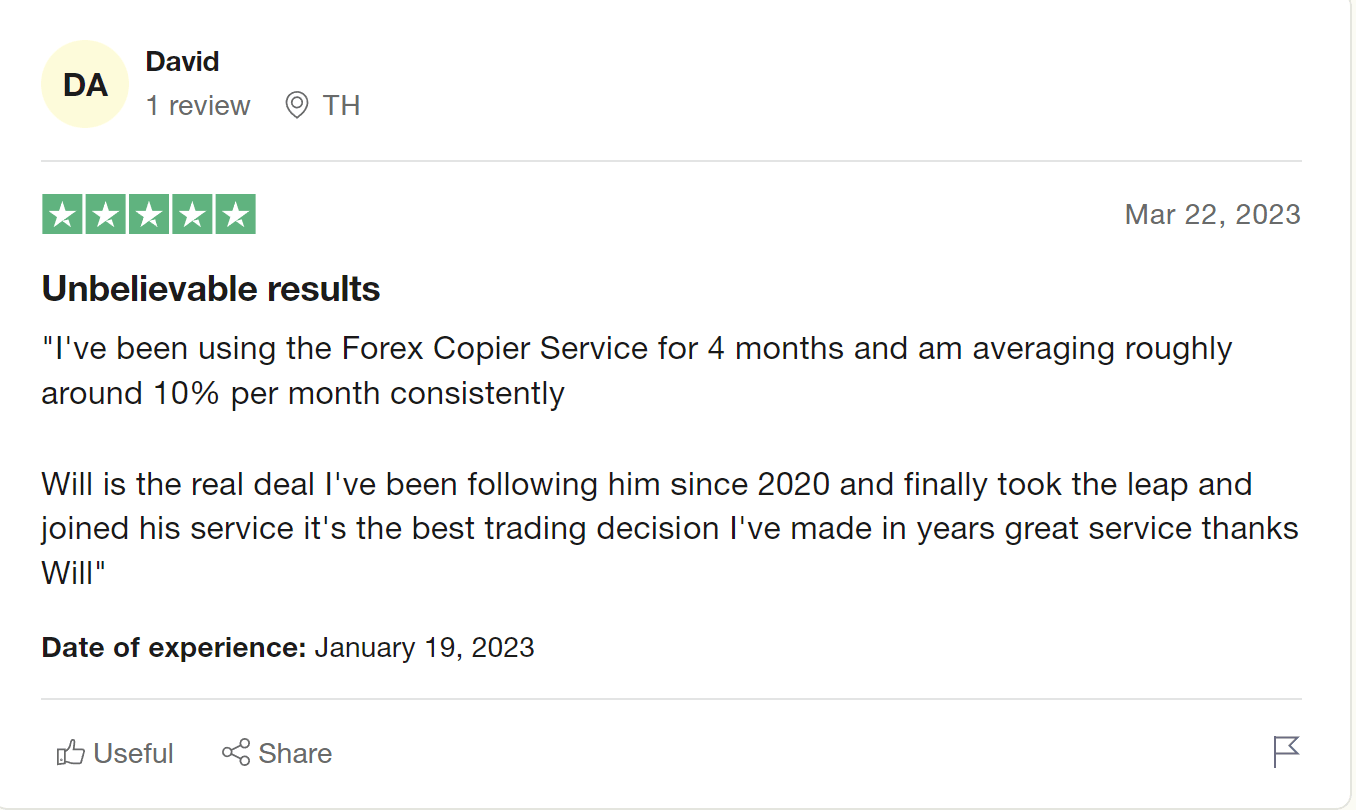
Task: Click the thumbs-up Useful icon
Action: pos(70,753)
